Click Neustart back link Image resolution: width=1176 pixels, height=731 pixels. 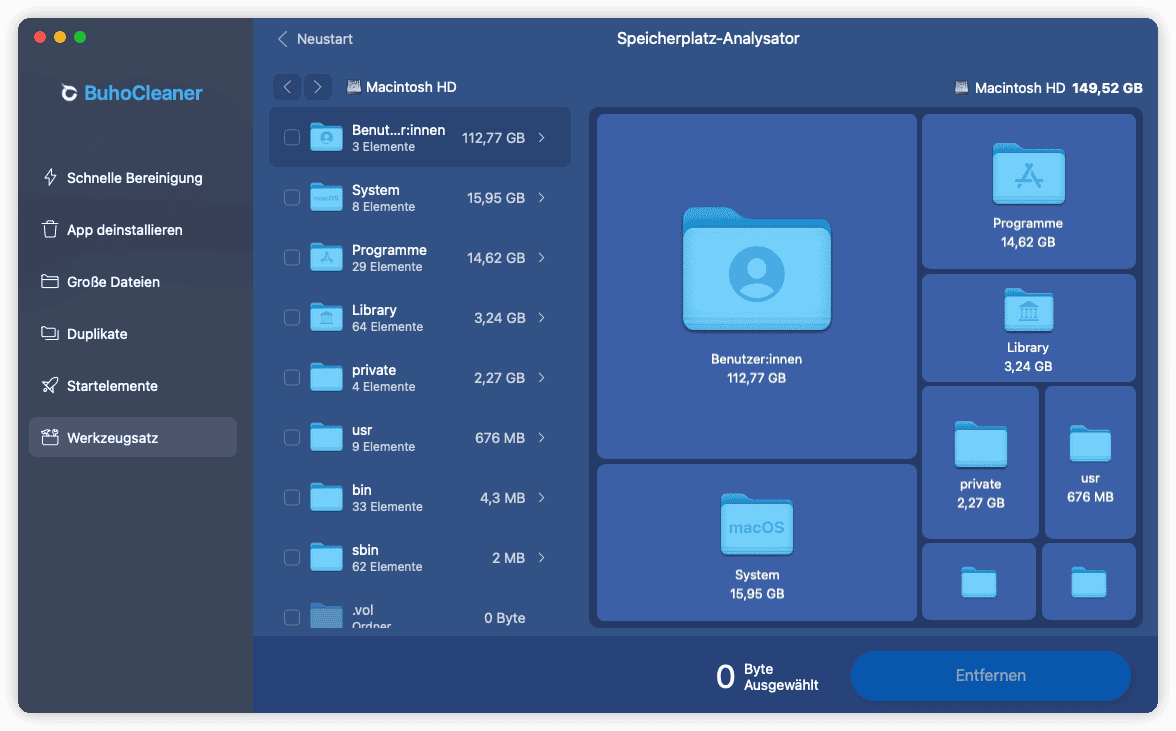pyautogui.click(x=315, y=39)
